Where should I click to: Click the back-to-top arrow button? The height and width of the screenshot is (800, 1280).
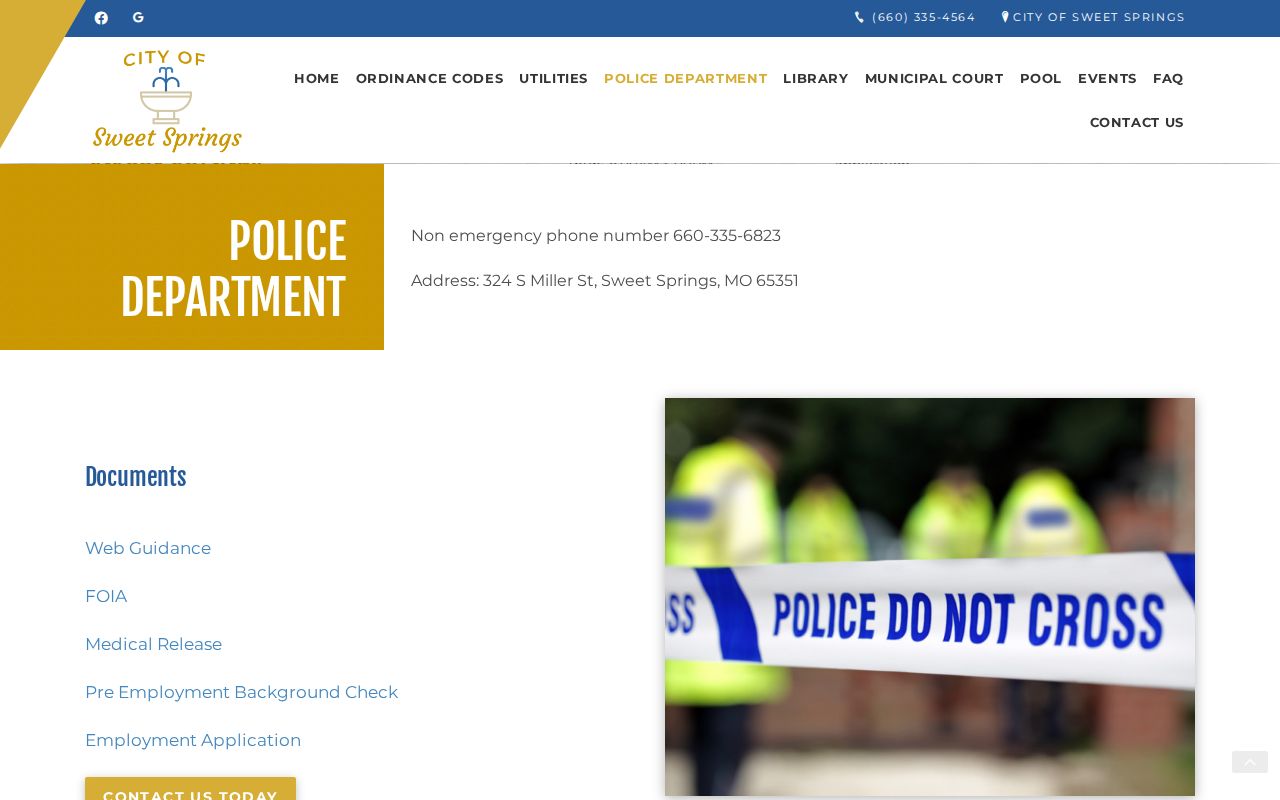[1250, 762]
